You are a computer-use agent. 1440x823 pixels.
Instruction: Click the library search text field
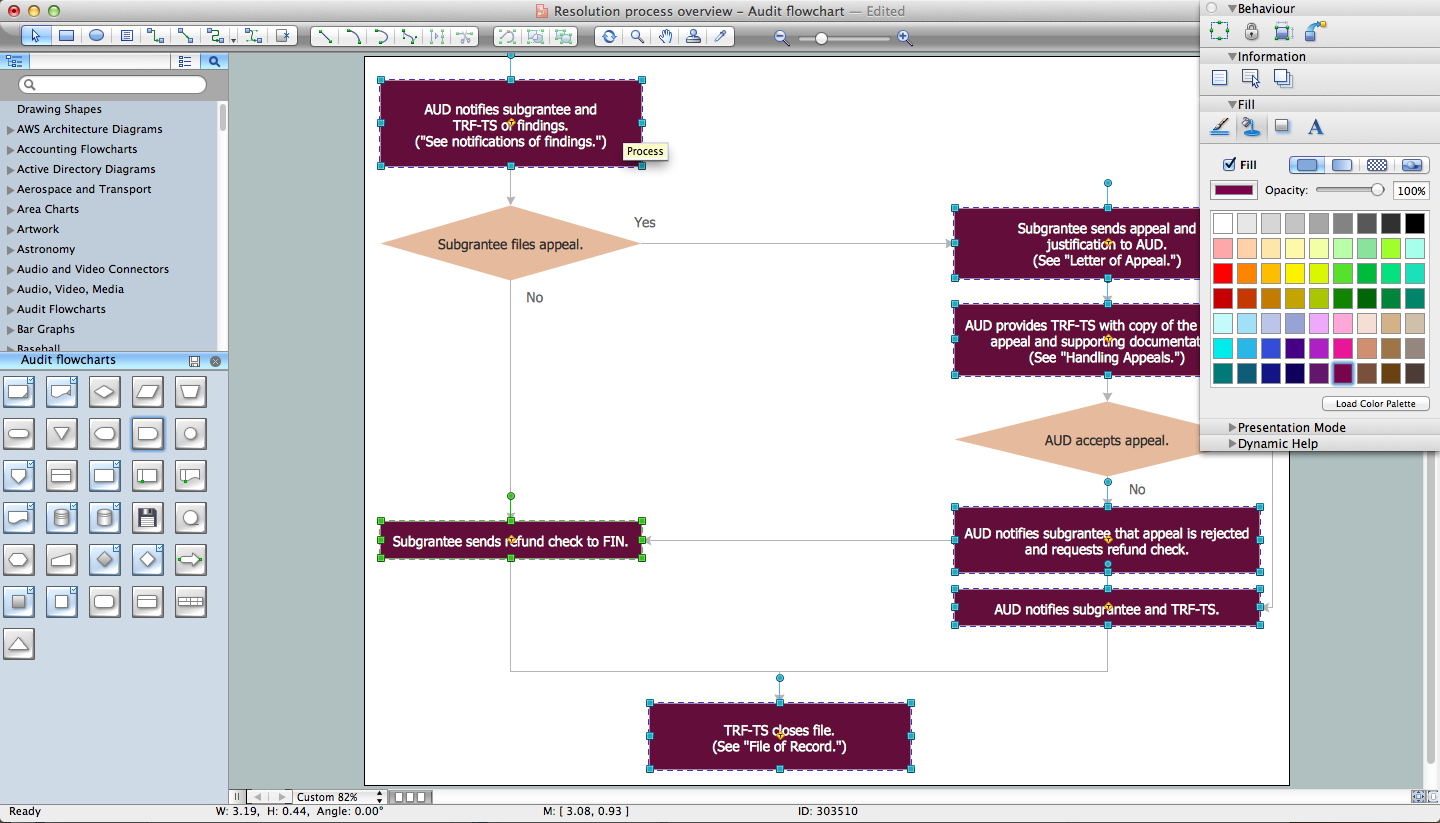[112, 85]
